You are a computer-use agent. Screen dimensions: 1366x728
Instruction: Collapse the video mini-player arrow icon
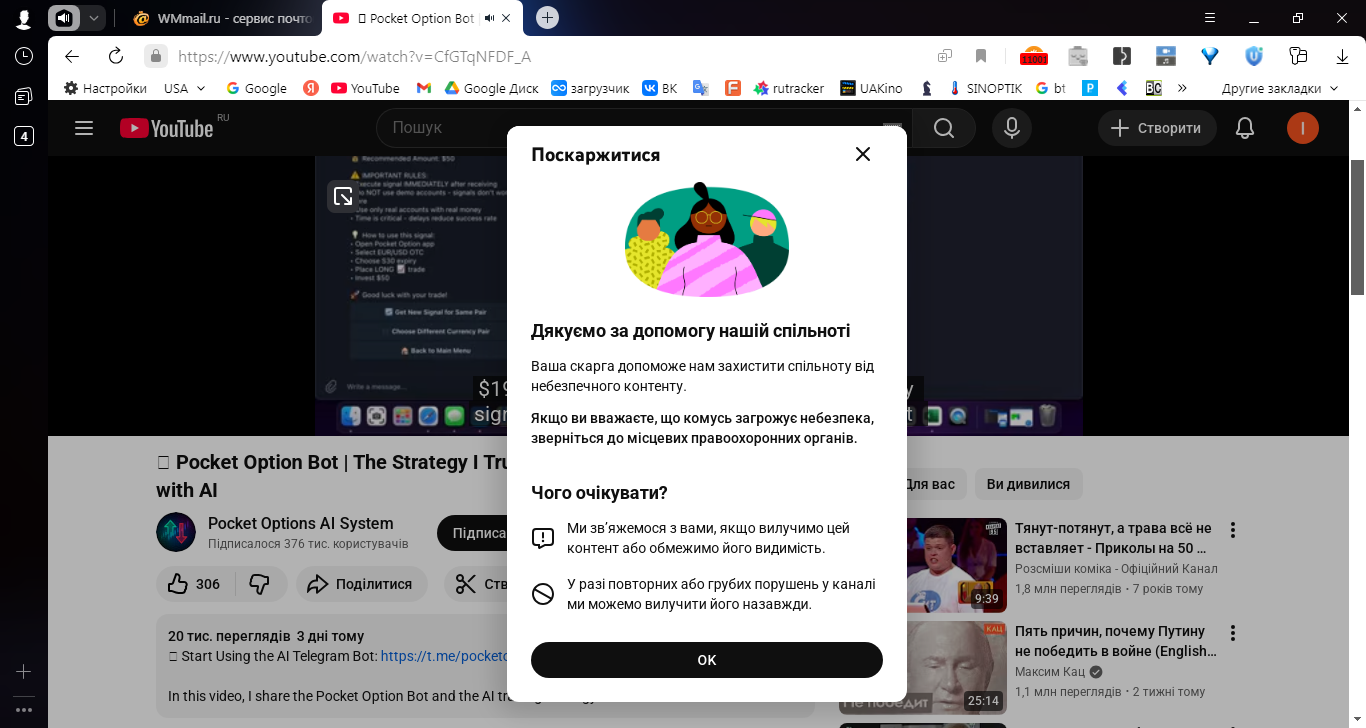coord(343,196)
